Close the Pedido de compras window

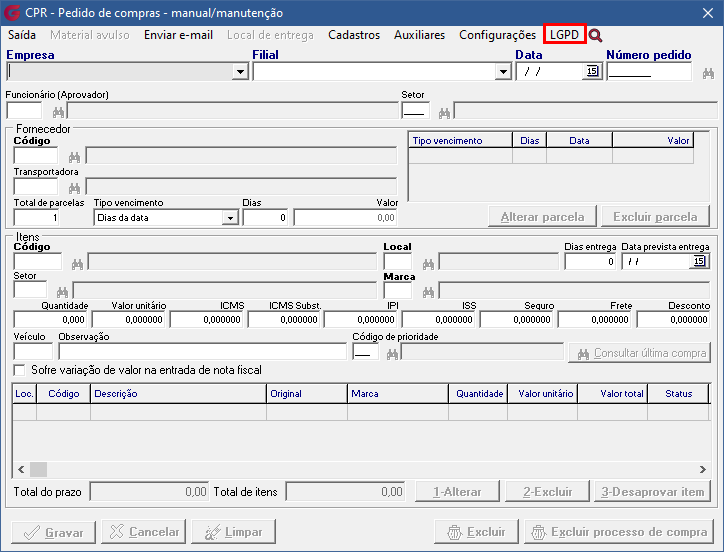(708, 13)
